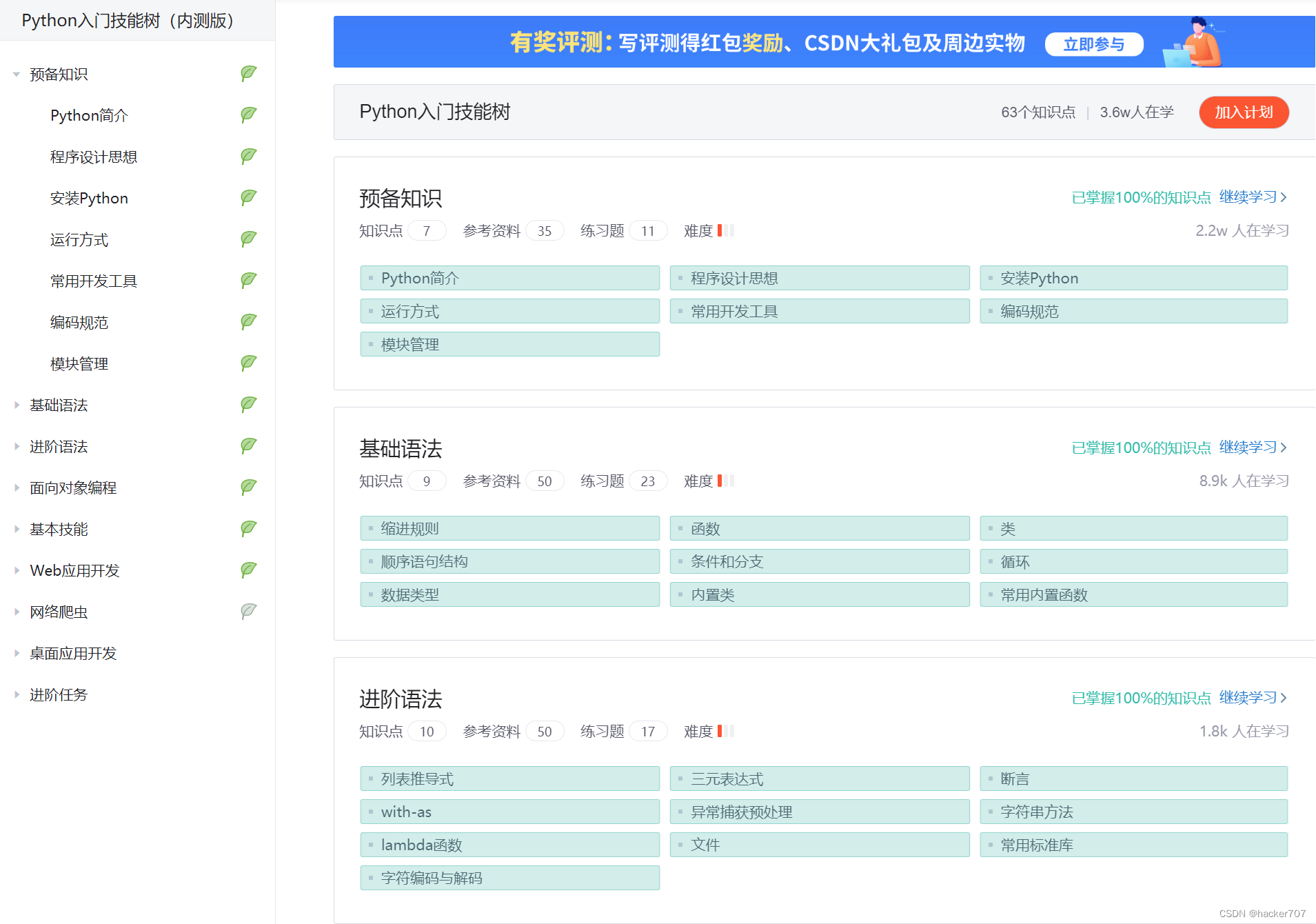Click leaf icon beside Python简介 sidebar row
The width and height of the screenshot is (1316, 924).
click(x=249, y=114)
